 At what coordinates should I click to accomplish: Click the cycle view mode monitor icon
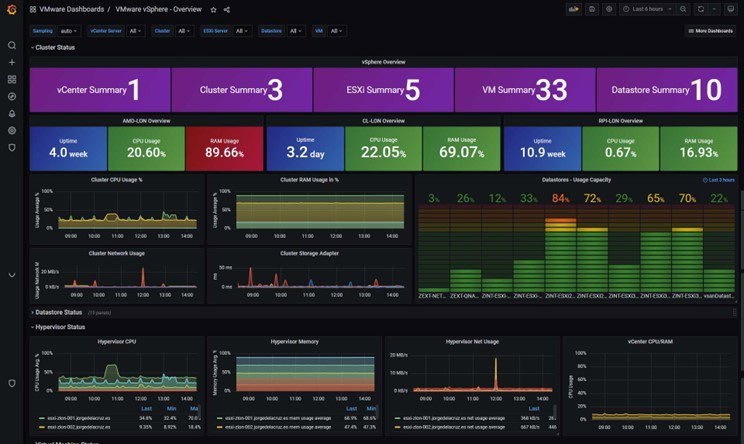(x=731, y=9)
